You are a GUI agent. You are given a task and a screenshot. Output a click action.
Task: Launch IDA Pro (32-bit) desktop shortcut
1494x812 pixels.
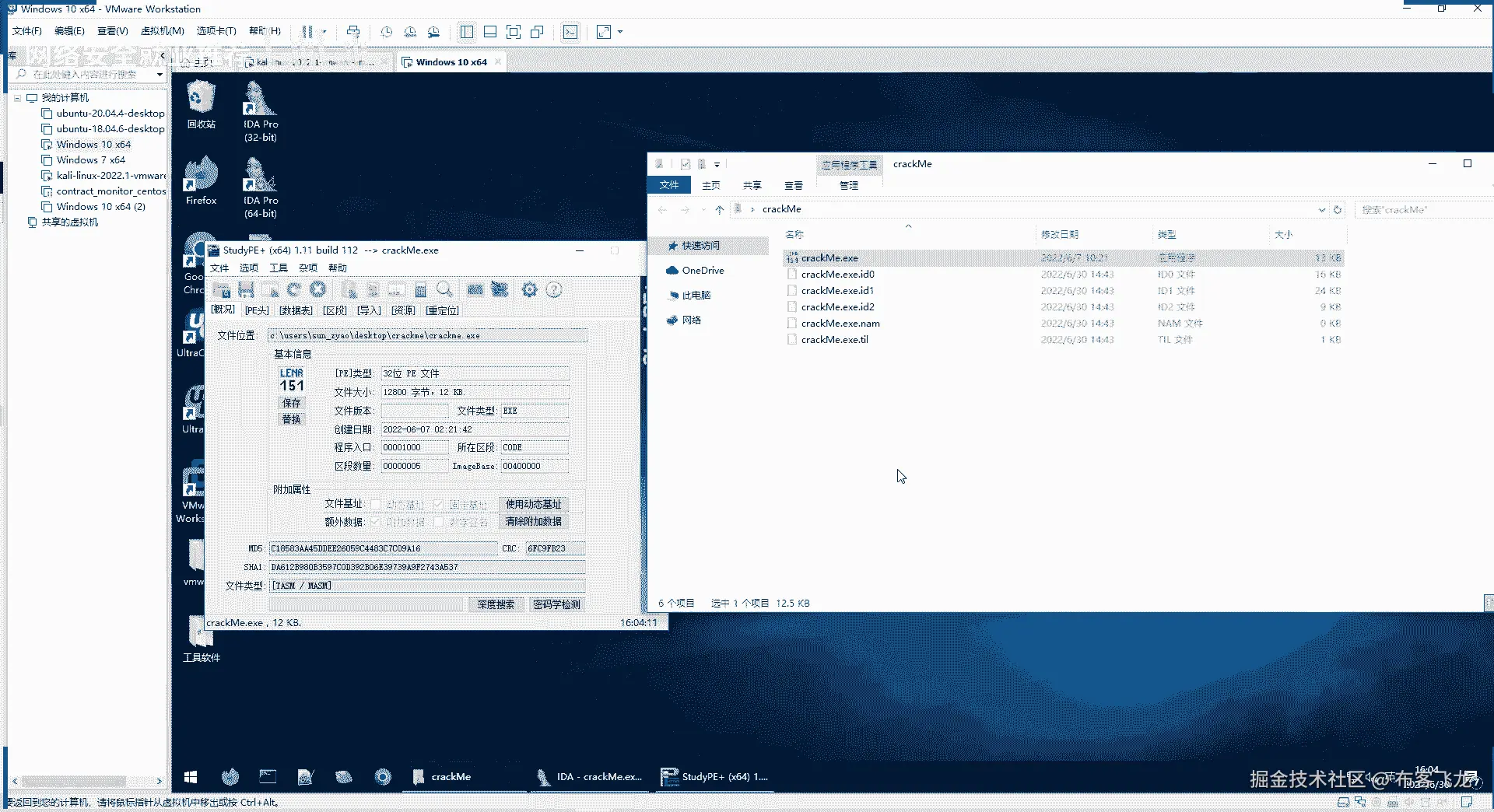coord(261,111)
